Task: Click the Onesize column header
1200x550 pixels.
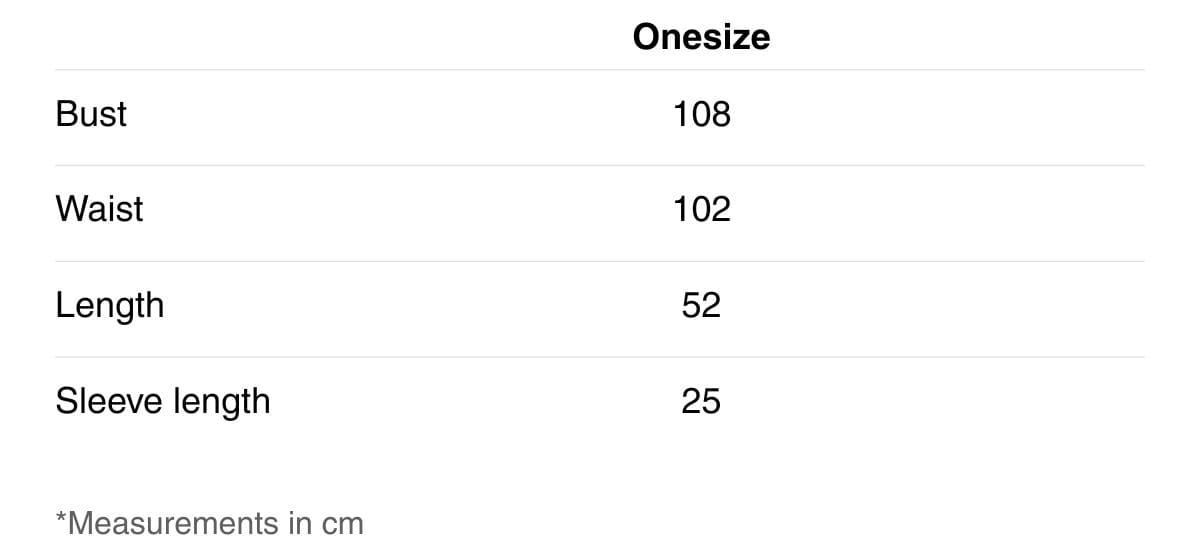Action: 701,37
